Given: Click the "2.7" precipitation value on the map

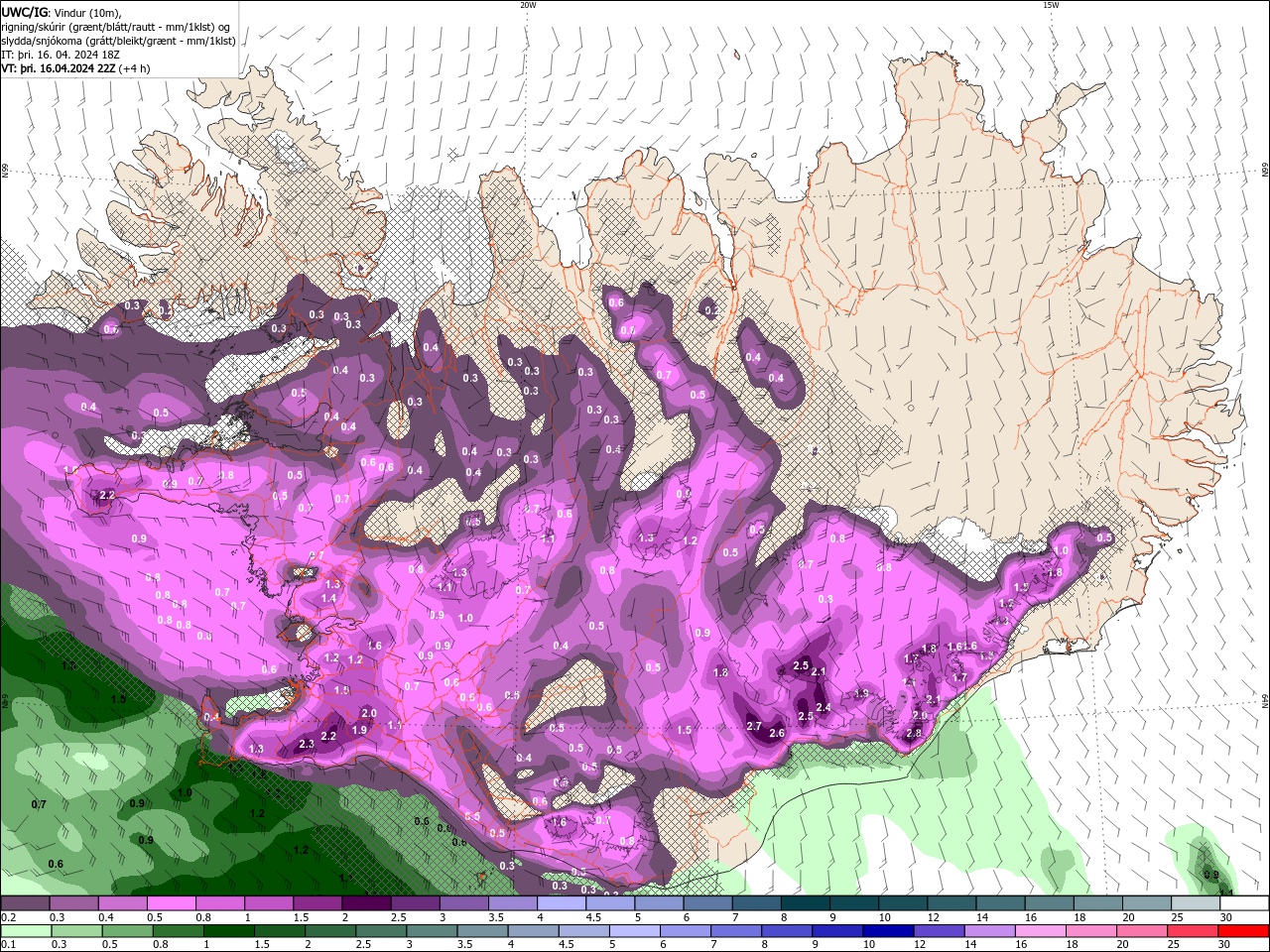Looking at the screenshot, I should (753, 726).
